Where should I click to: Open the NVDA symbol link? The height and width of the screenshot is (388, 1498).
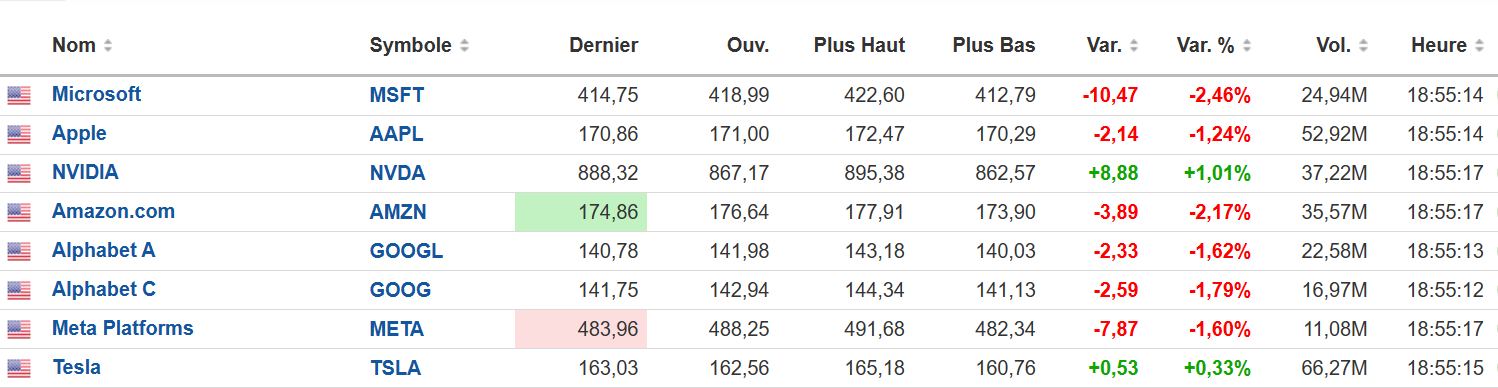point(397,173)
